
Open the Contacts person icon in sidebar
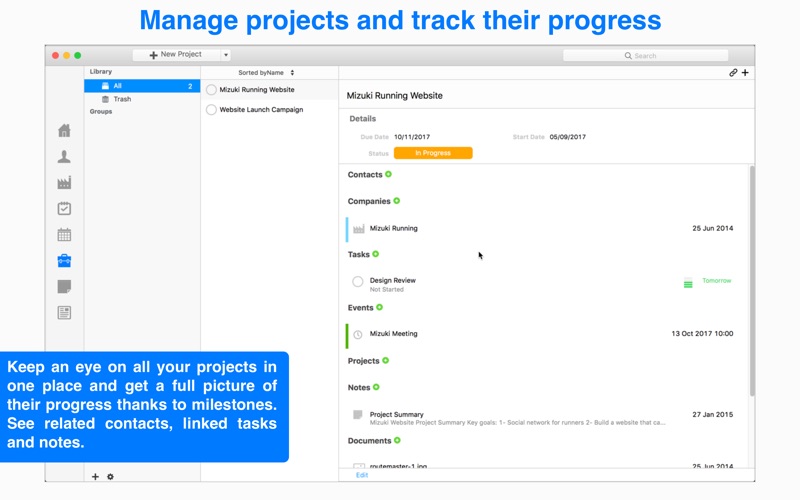[64, 157]
